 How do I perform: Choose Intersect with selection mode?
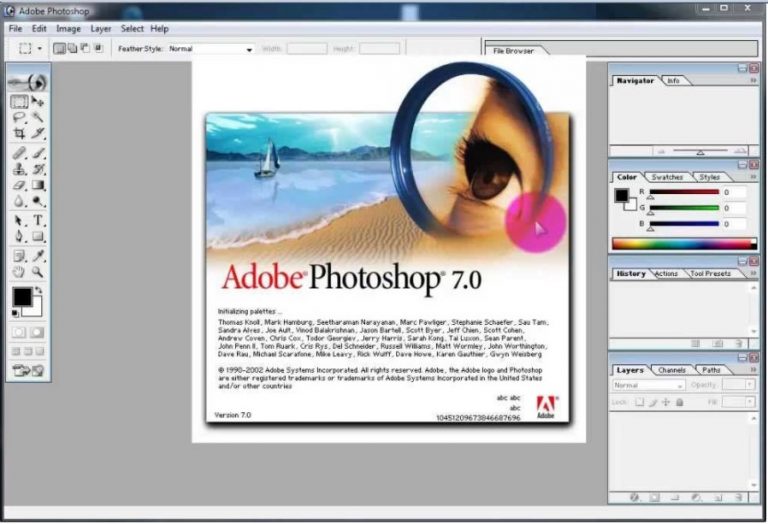[98, 48]
